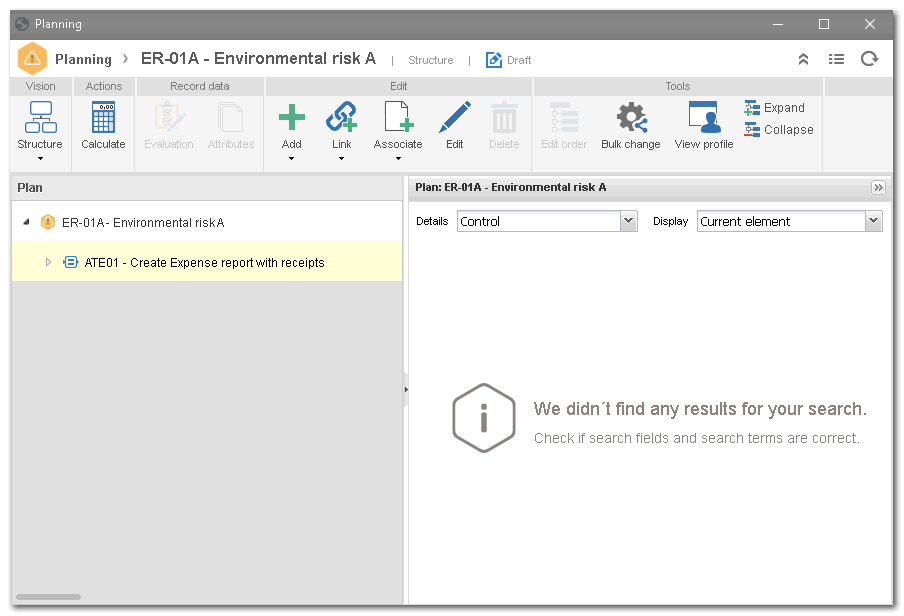Screen dimensions: 904x616
Task: Click the Record data group label
Action: click(199, 87)
